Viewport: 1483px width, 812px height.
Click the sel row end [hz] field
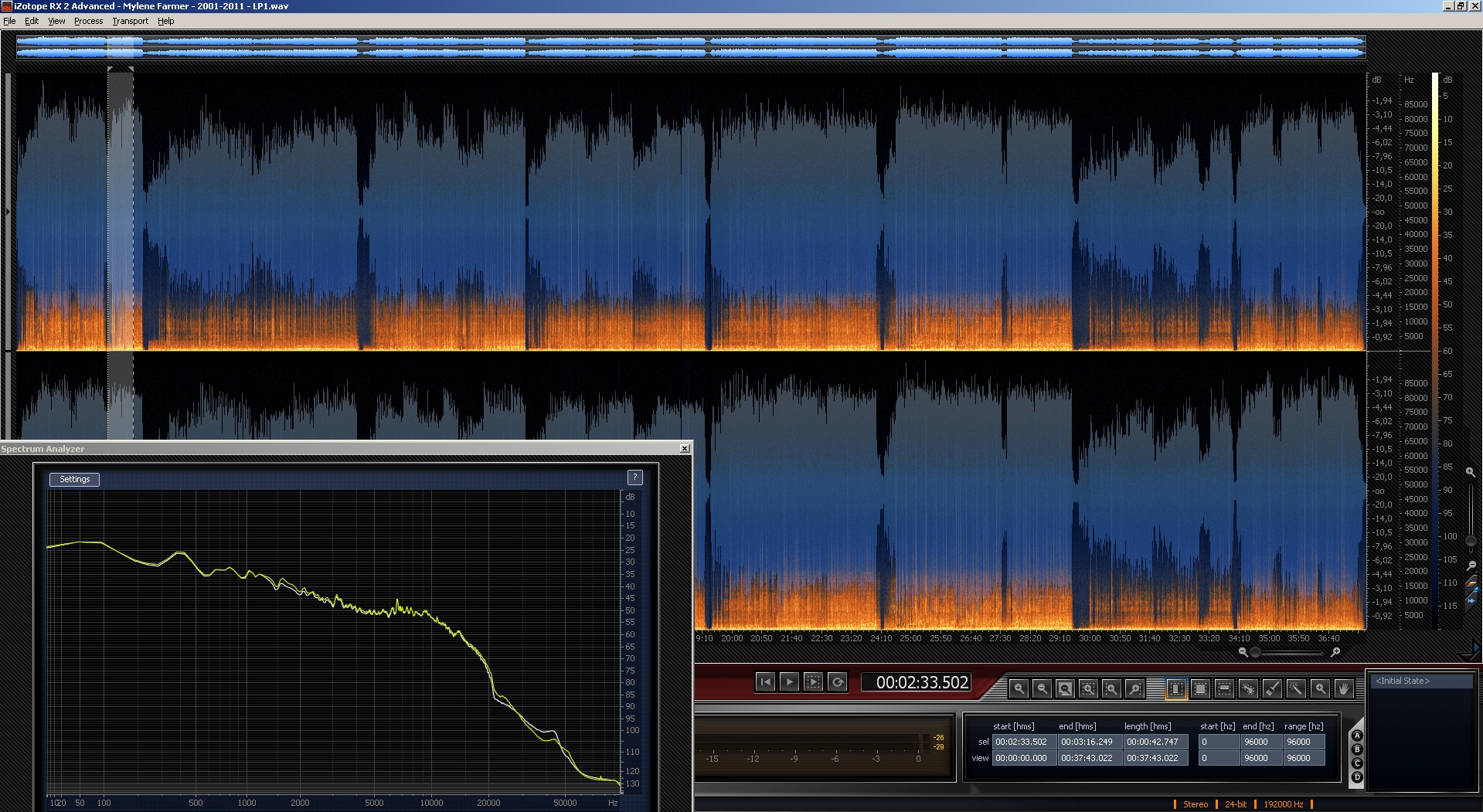tap(1261, 742)
